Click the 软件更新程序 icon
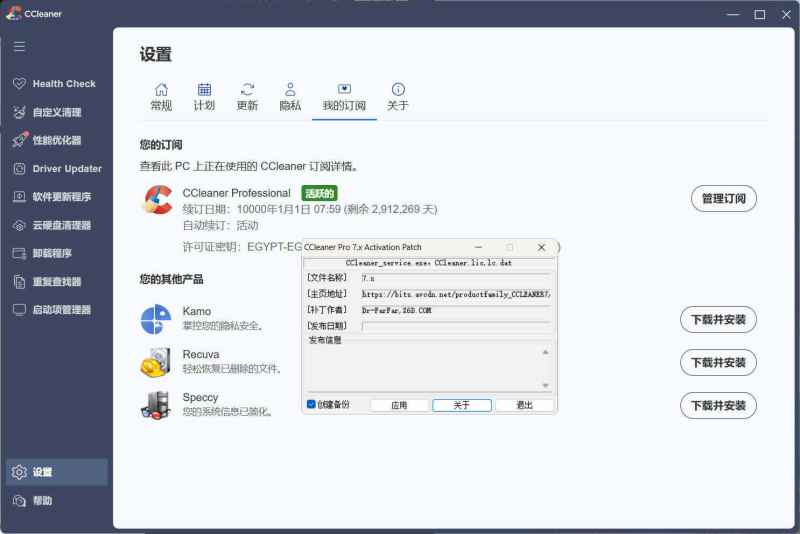The height and width of the screenshot is (534, 800). click(x=19, y=197)
